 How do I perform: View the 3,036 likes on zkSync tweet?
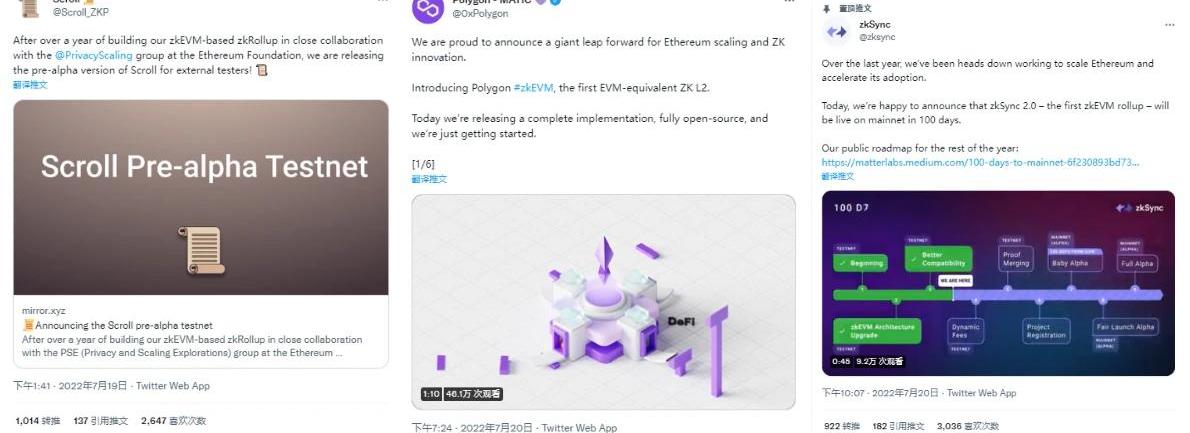point(968,427)
